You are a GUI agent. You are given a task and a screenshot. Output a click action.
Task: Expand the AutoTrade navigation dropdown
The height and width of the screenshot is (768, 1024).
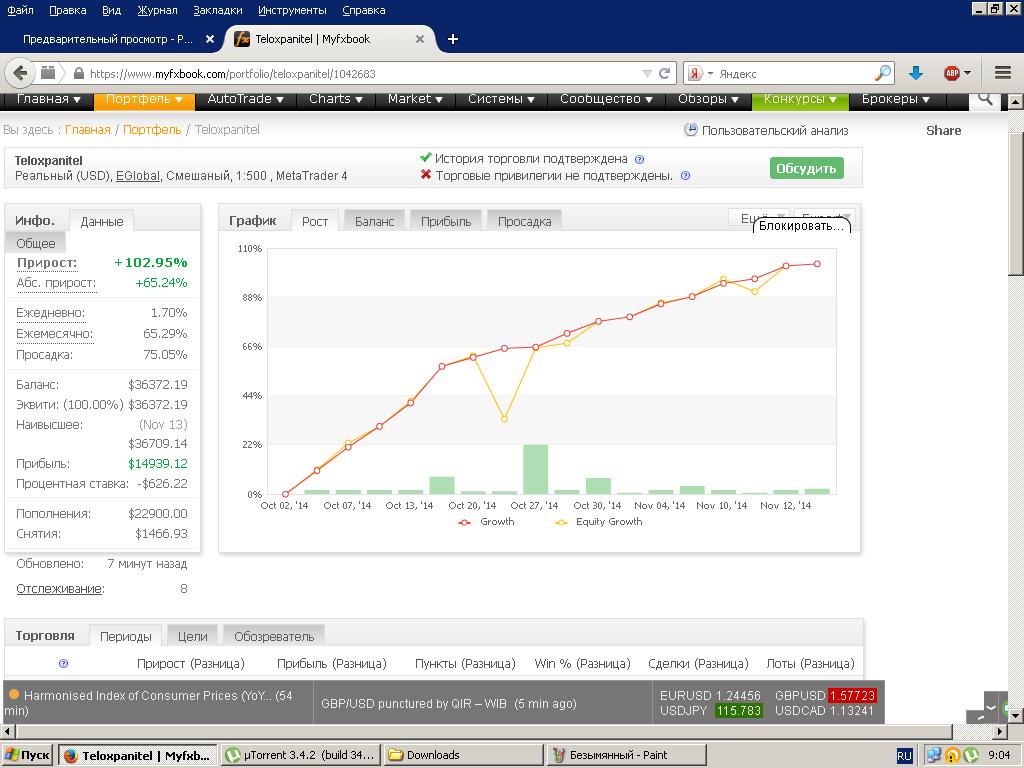[x=246, y=99]
